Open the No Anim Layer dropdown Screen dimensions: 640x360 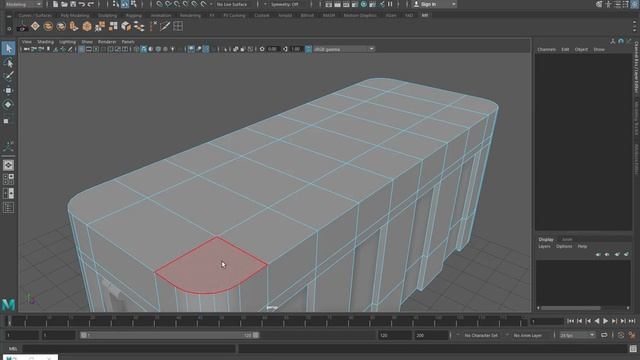click(528, 335)
